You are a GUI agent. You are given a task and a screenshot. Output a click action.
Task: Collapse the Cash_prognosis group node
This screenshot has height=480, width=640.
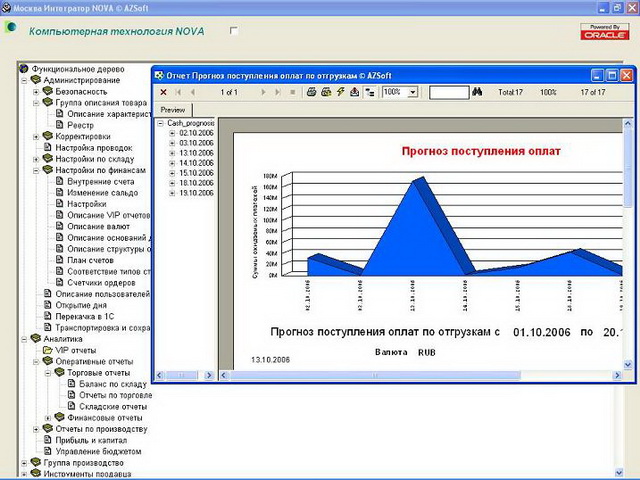tap(161, 123)
